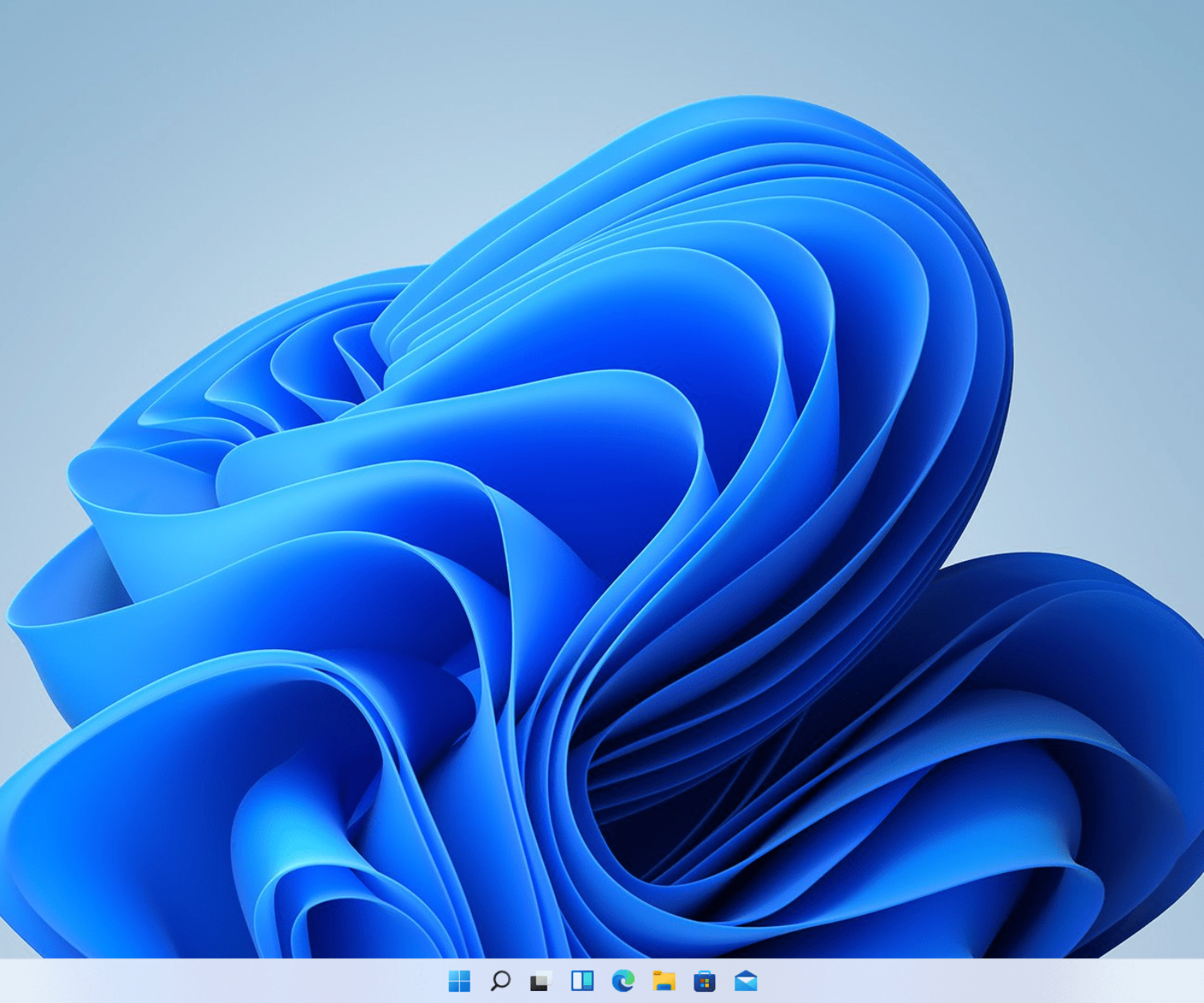Screen dimensions: 1204x1003
Task: Launch the Microsoft Edge browser
Action: click(x=623, y=981)
